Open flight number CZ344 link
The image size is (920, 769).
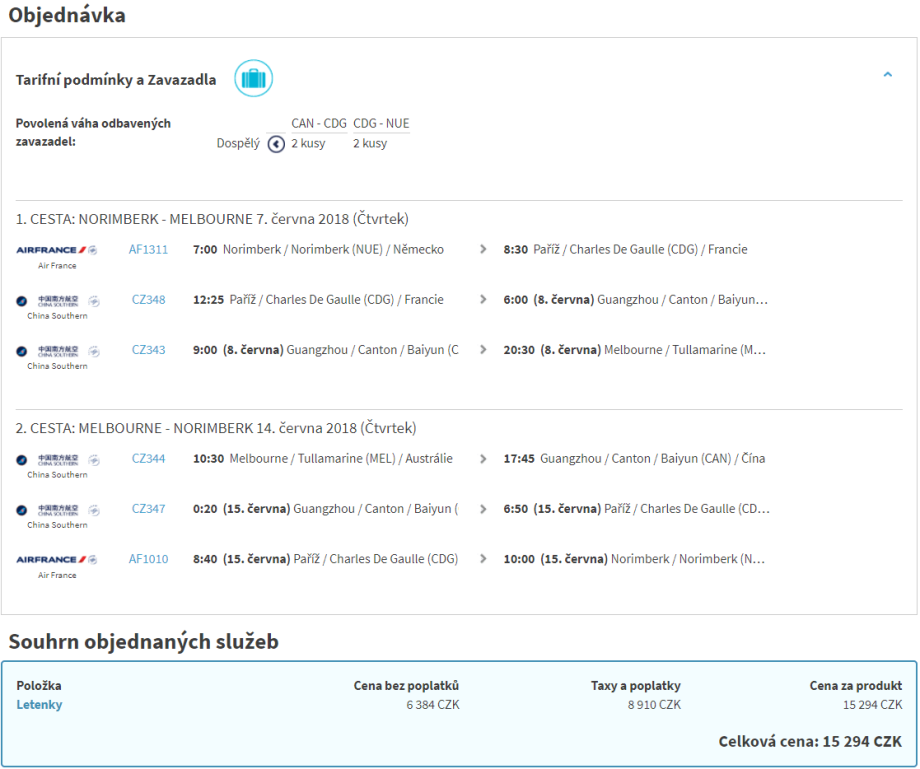[148, 459]
